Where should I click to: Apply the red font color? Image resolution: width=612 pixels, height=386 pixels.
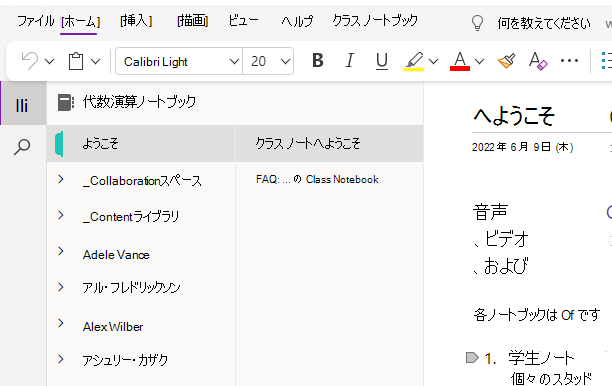(460, 61)
